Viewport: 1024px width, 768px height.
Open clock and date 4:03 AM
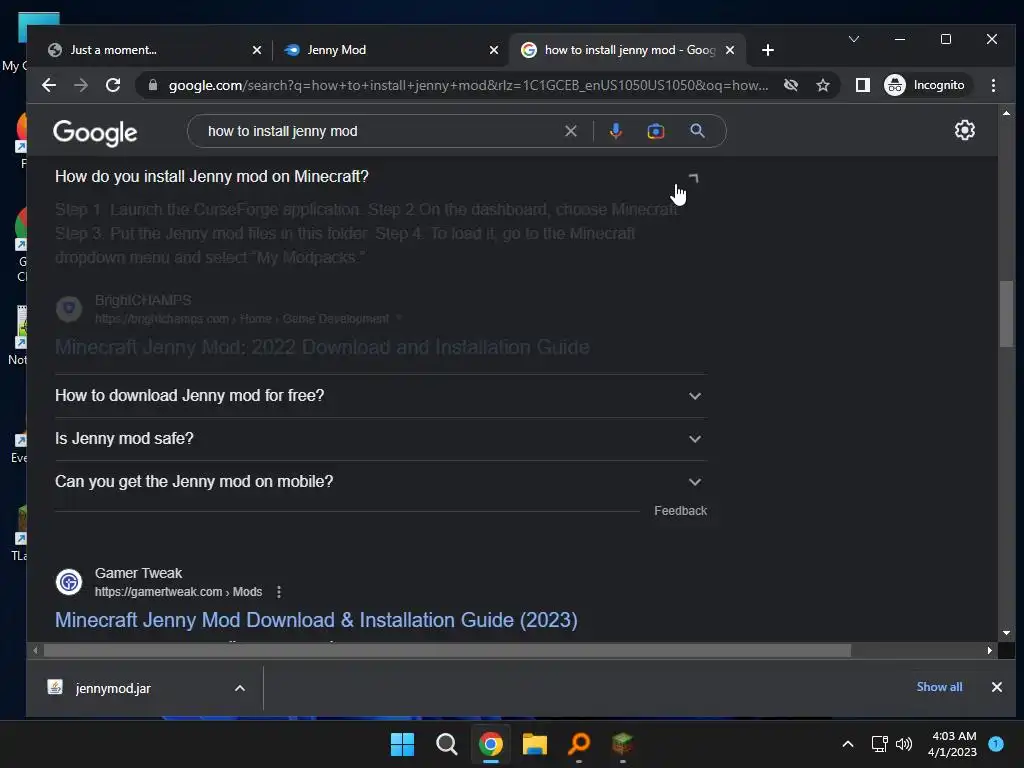[x=952, y=744]
